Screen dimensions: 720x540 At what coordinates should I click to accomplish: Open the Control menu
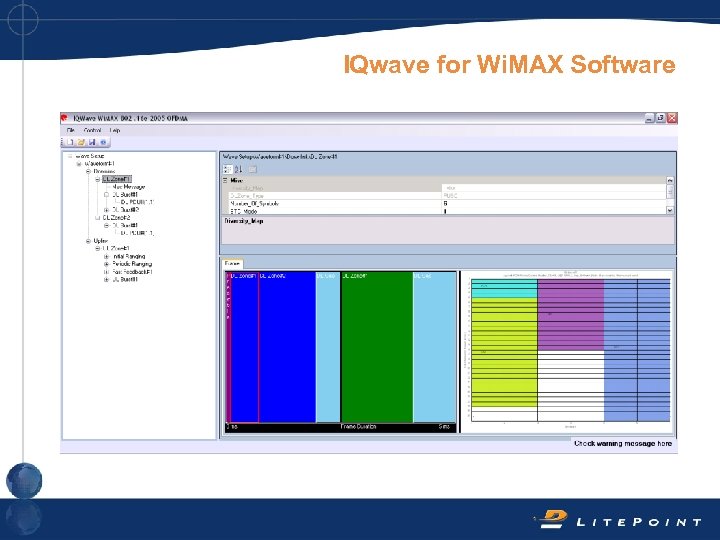pos(93,130)
